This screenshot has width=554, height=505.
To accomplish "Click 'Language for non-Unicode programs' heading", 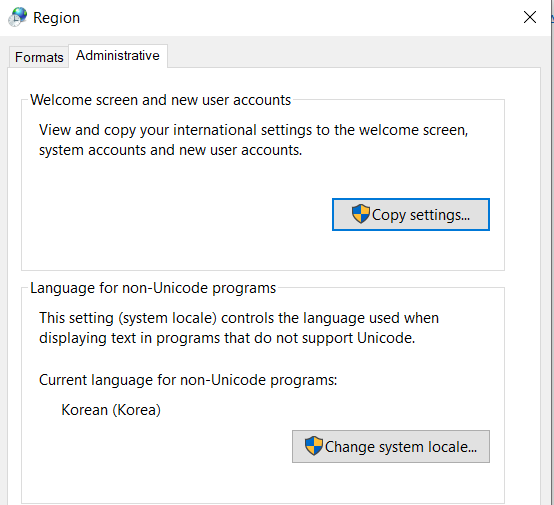I will tap(153, 288).
